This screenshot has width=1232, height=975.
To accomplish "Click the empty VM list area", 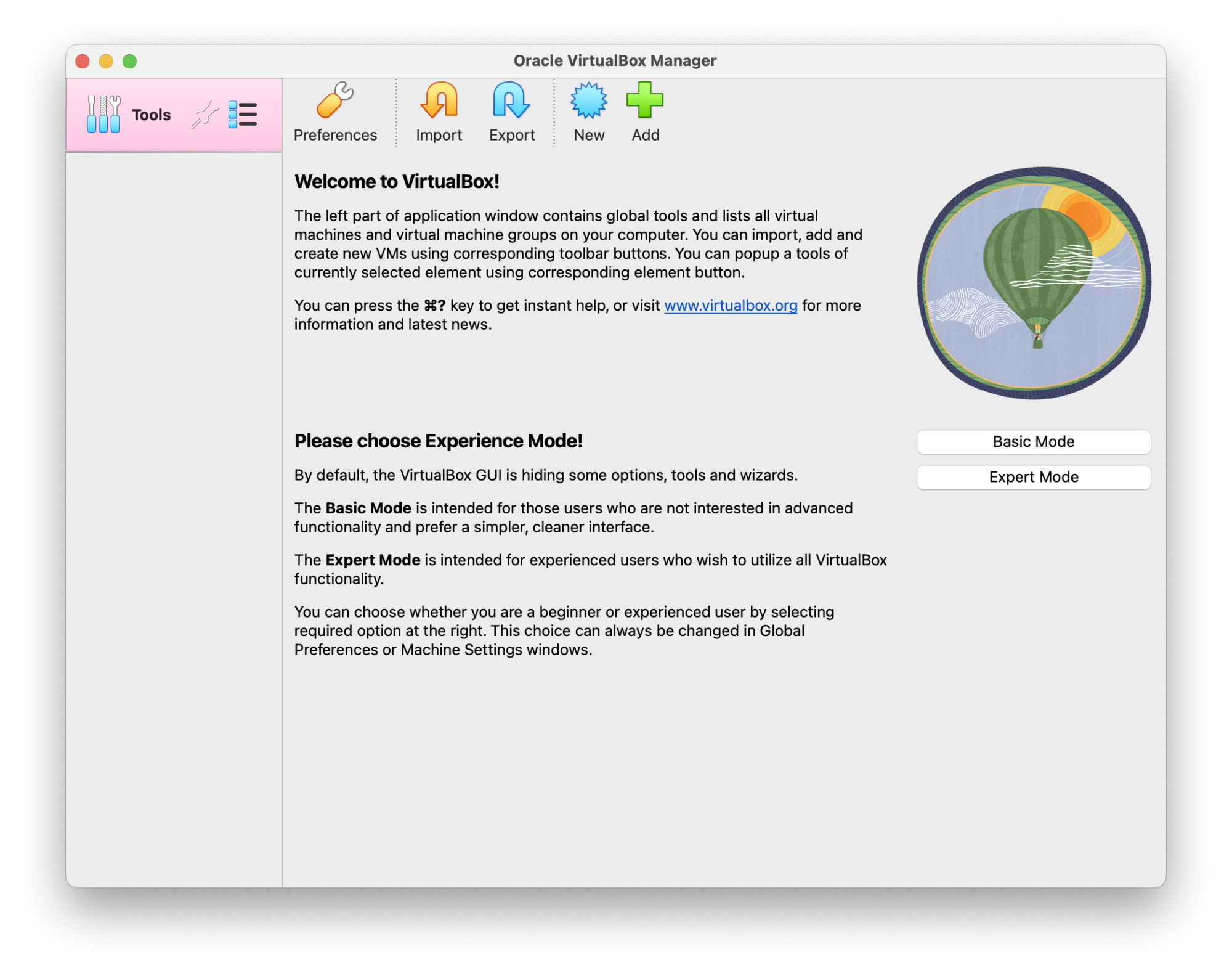I will coord(174,493).
